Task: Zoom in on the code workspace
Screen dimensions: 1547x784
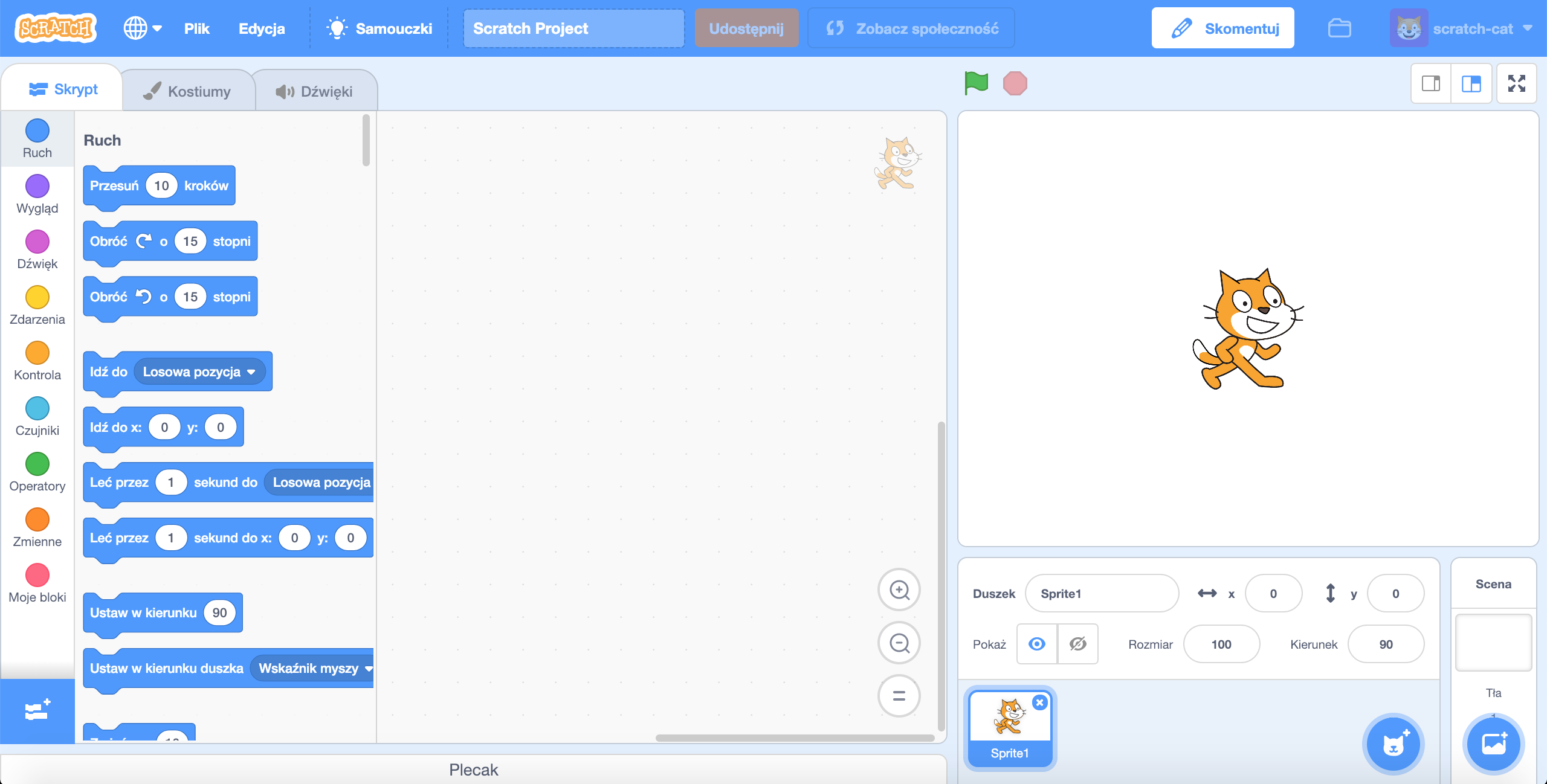Action: coord(899,590)
